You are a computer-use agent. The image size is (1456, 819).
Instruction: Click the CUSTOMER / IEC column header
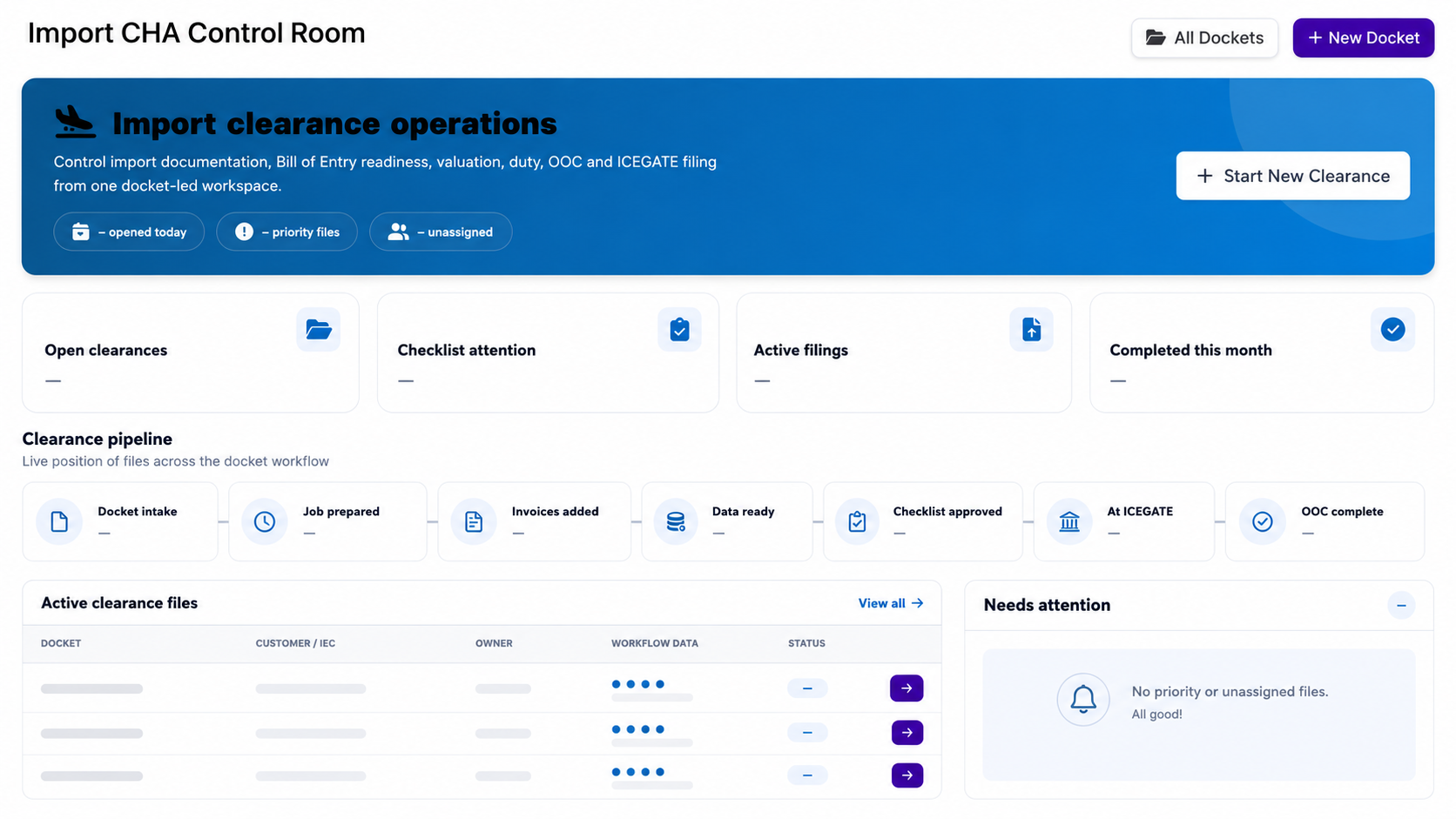click(295, 643)
